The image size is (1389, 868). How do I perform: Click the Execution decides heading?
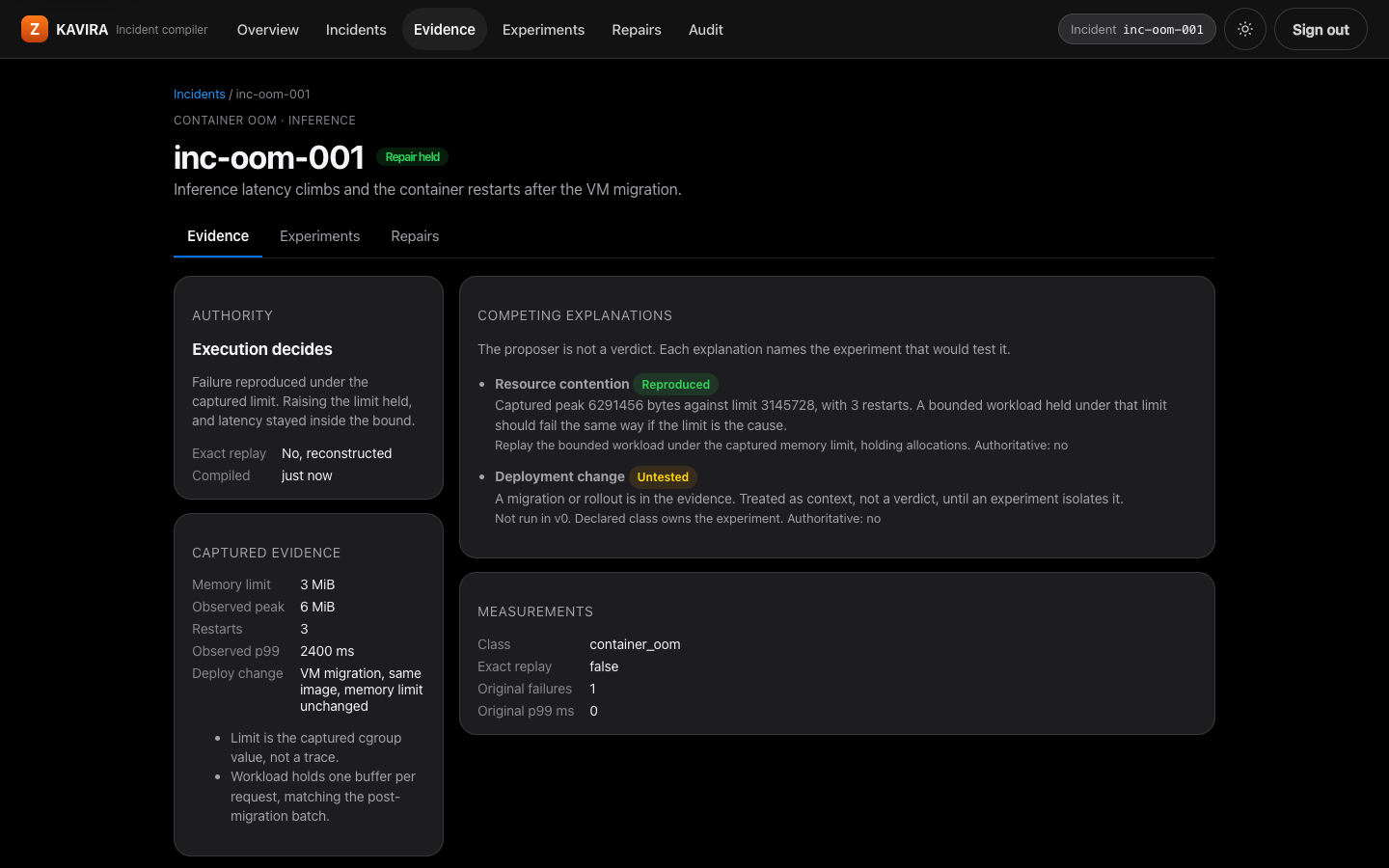[262, 349]
